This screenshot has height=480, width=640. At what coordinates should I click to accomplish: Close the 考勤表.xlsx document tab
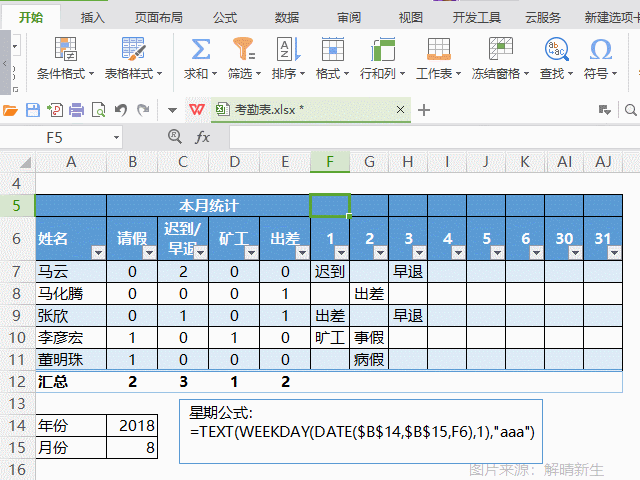pos(400,109)
